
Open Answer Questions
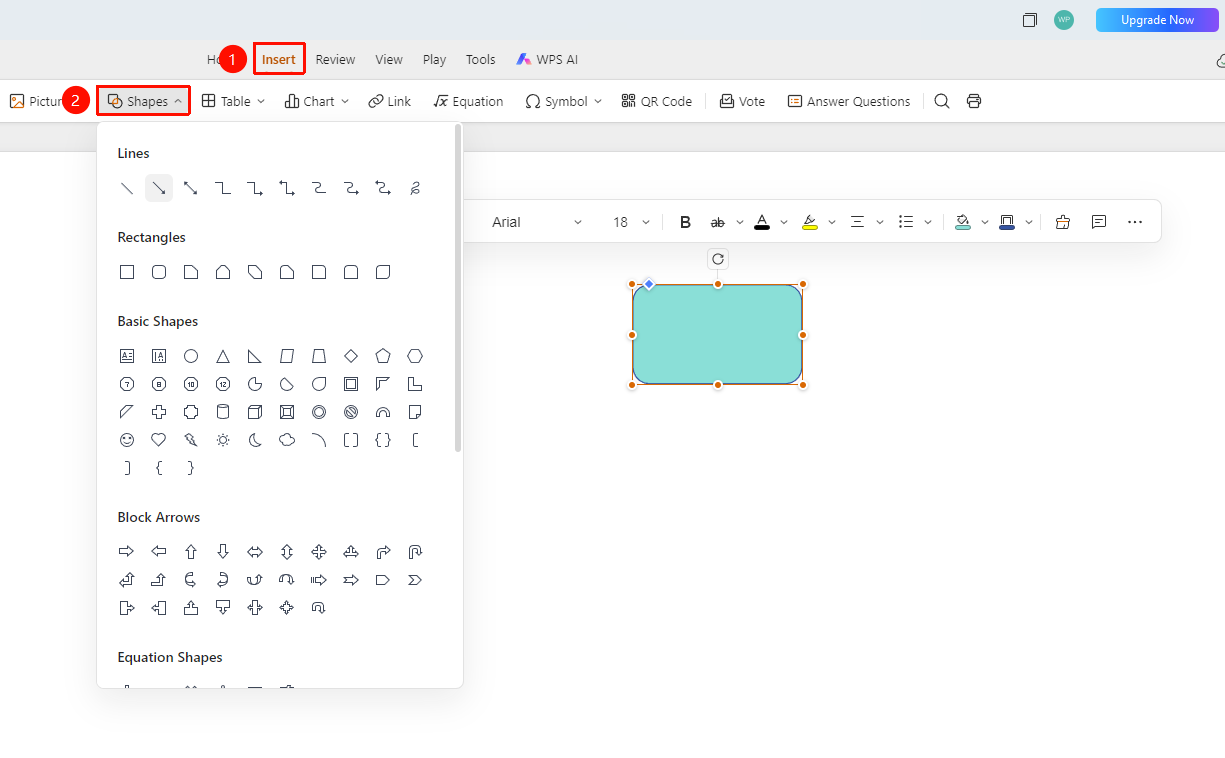[x=848, y=101]
